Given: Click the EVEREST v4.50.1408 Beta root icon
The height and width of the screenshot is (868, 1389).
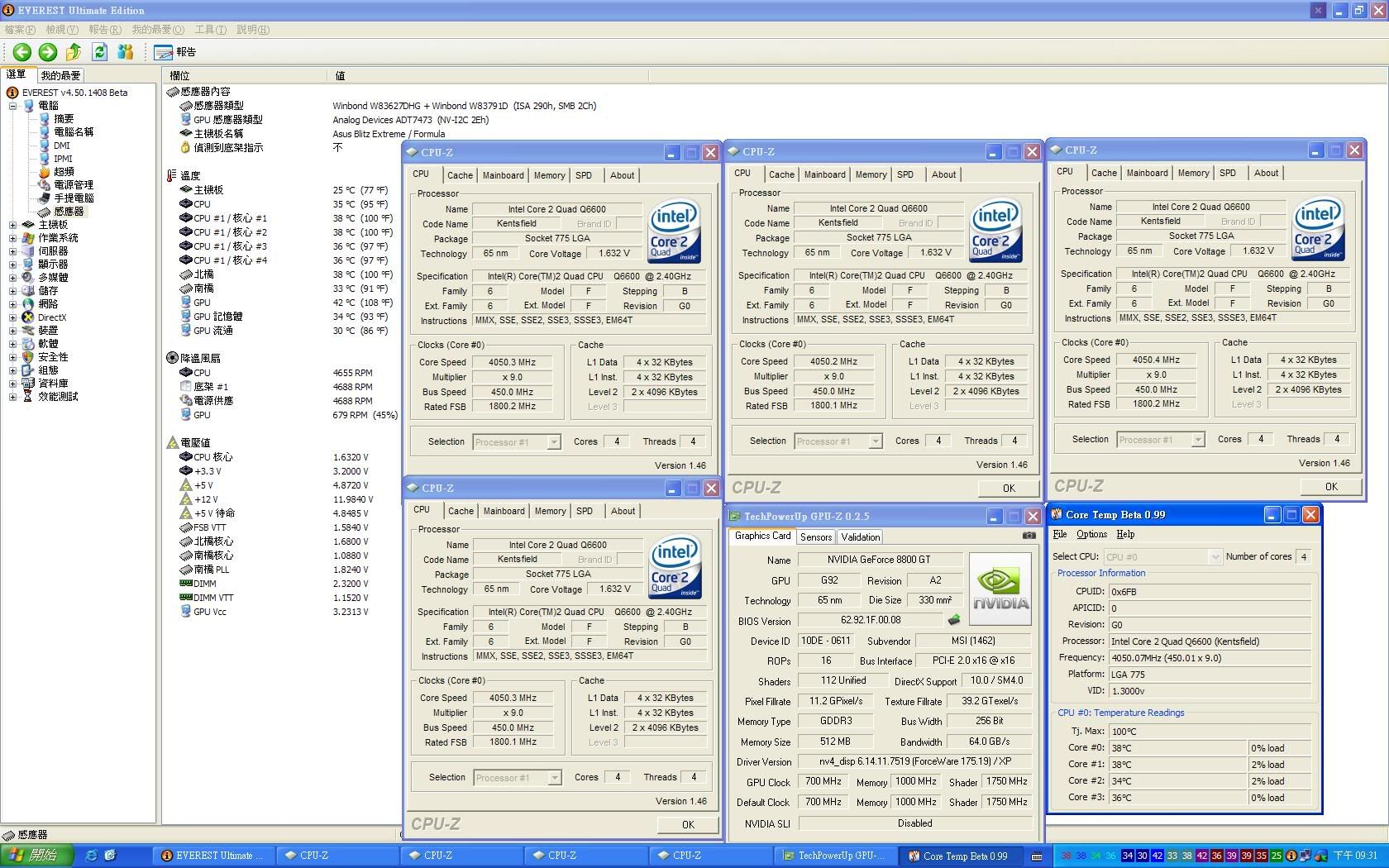Looking at the screenshot, I should click(x=12, y=93).
